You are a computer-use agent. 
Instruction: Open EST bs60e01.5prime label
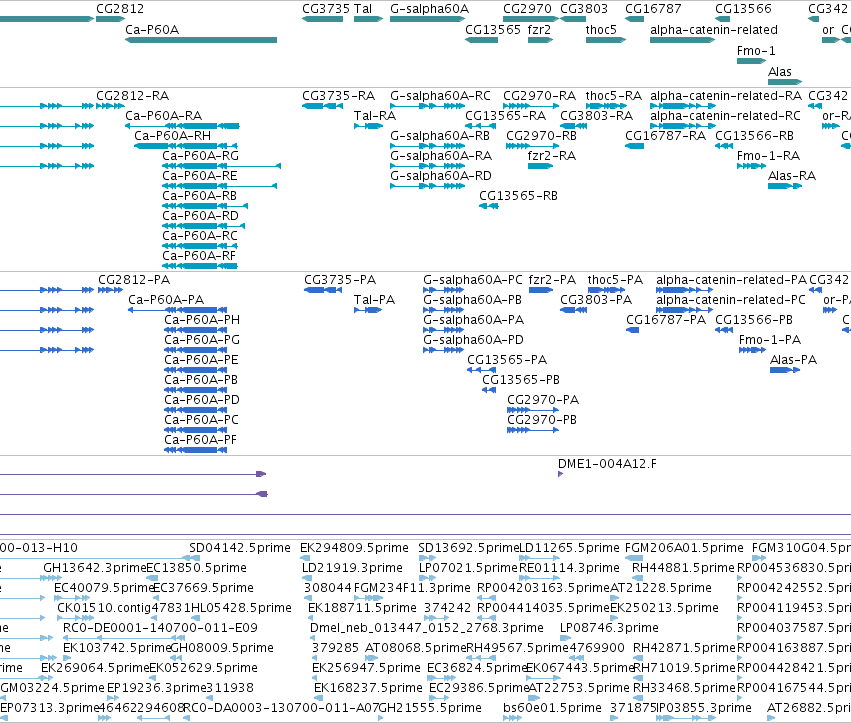click(x=552, y=708)
